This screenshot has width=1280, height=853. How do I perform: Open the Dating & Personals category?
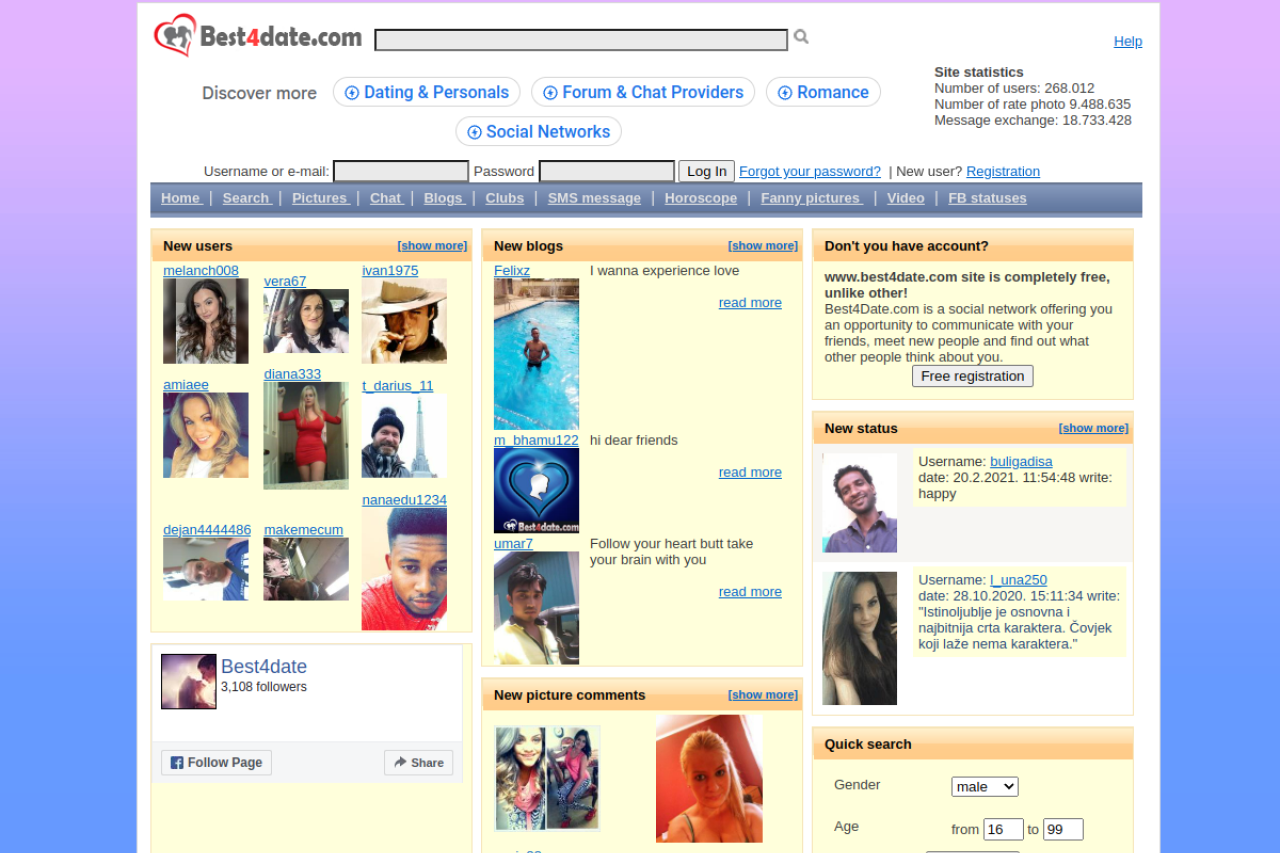tap(427, 92)
